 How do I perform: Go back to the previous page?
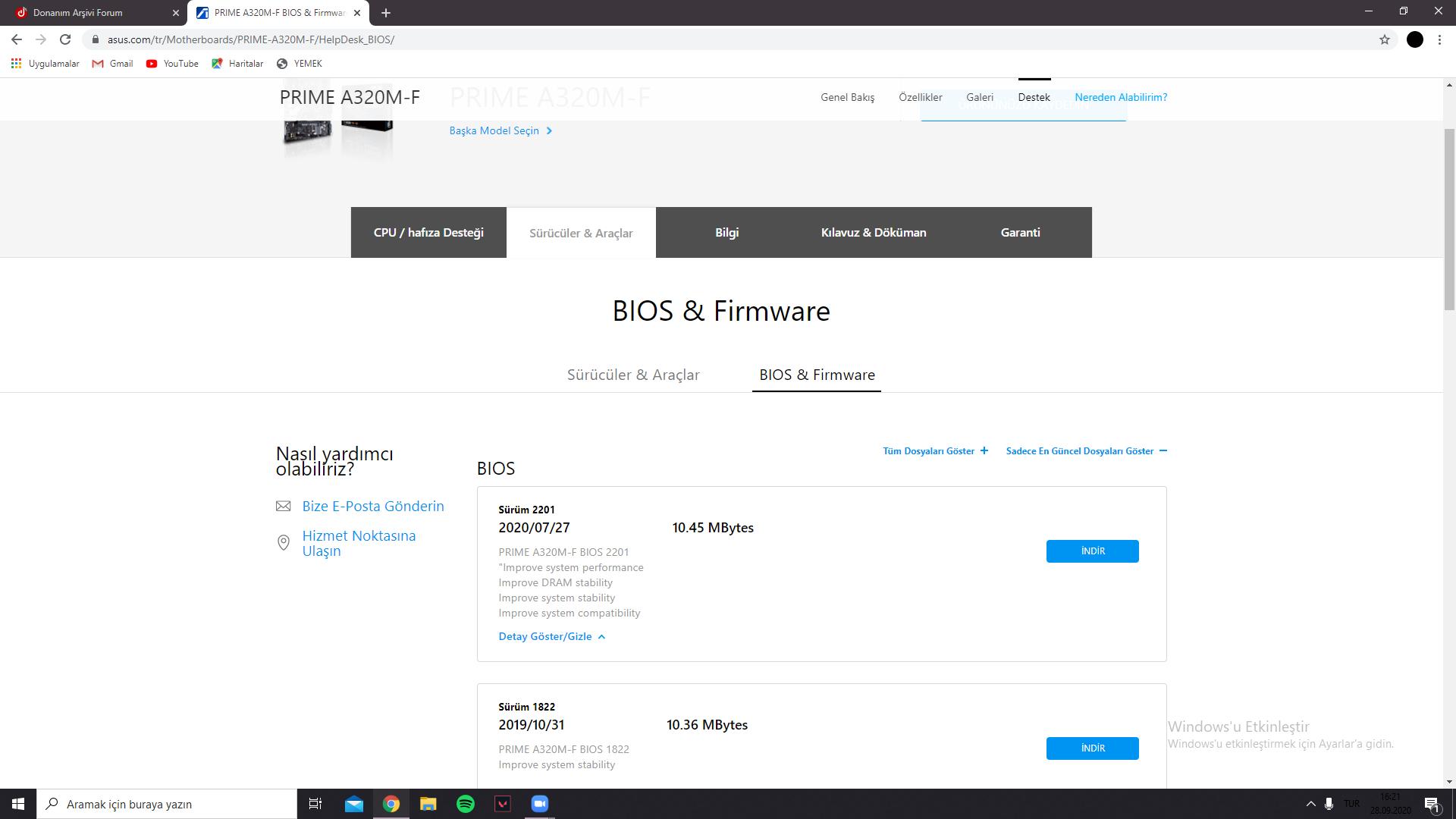pos(17,39)
